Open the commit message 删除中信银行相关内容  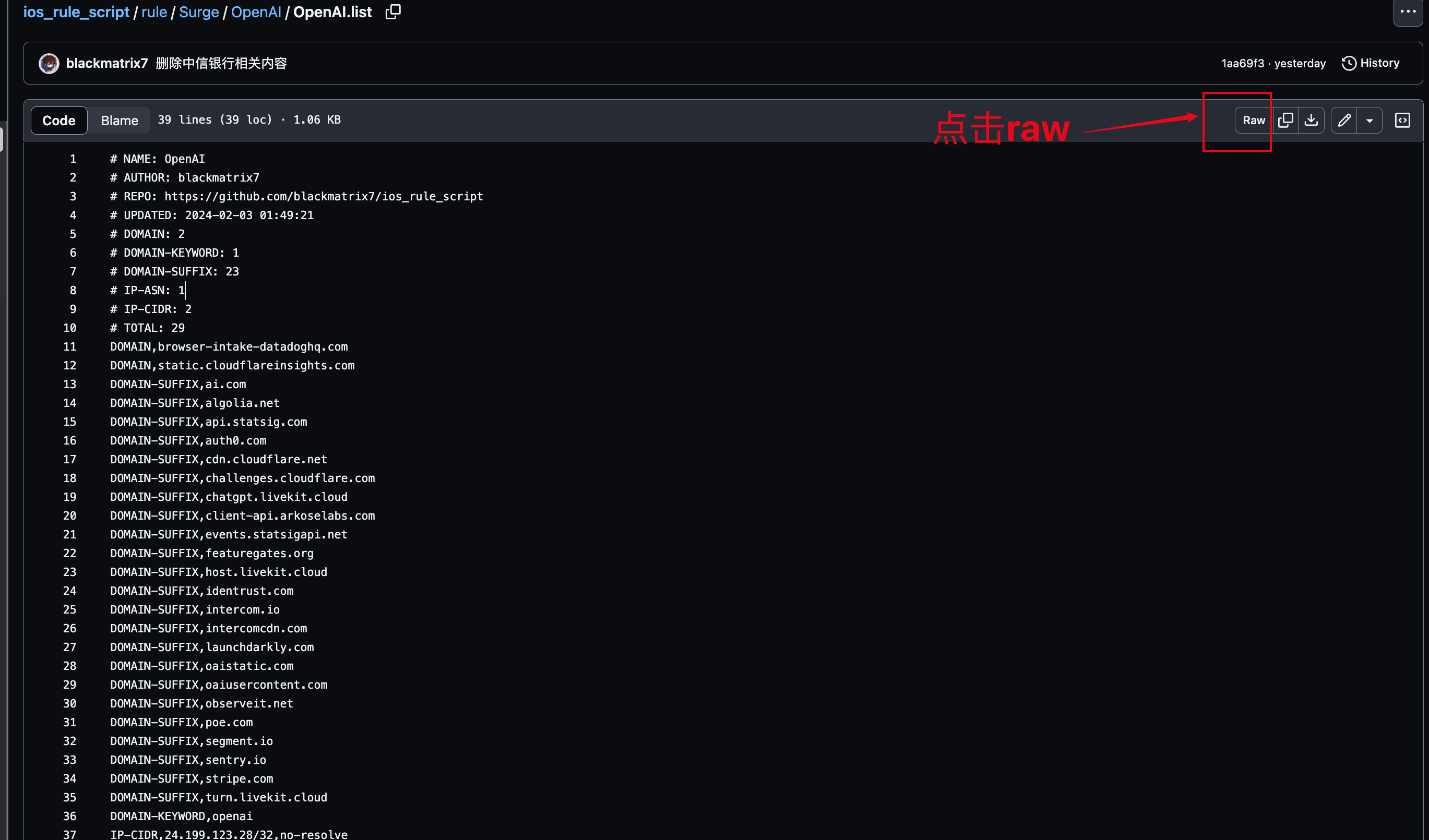tap(221, 63)
